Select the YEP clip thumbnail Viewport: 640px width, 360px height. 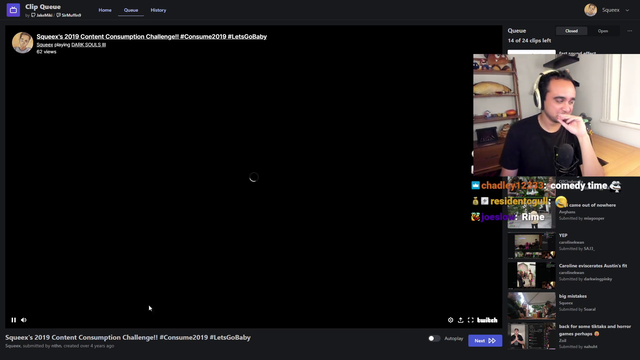(531, 246)
